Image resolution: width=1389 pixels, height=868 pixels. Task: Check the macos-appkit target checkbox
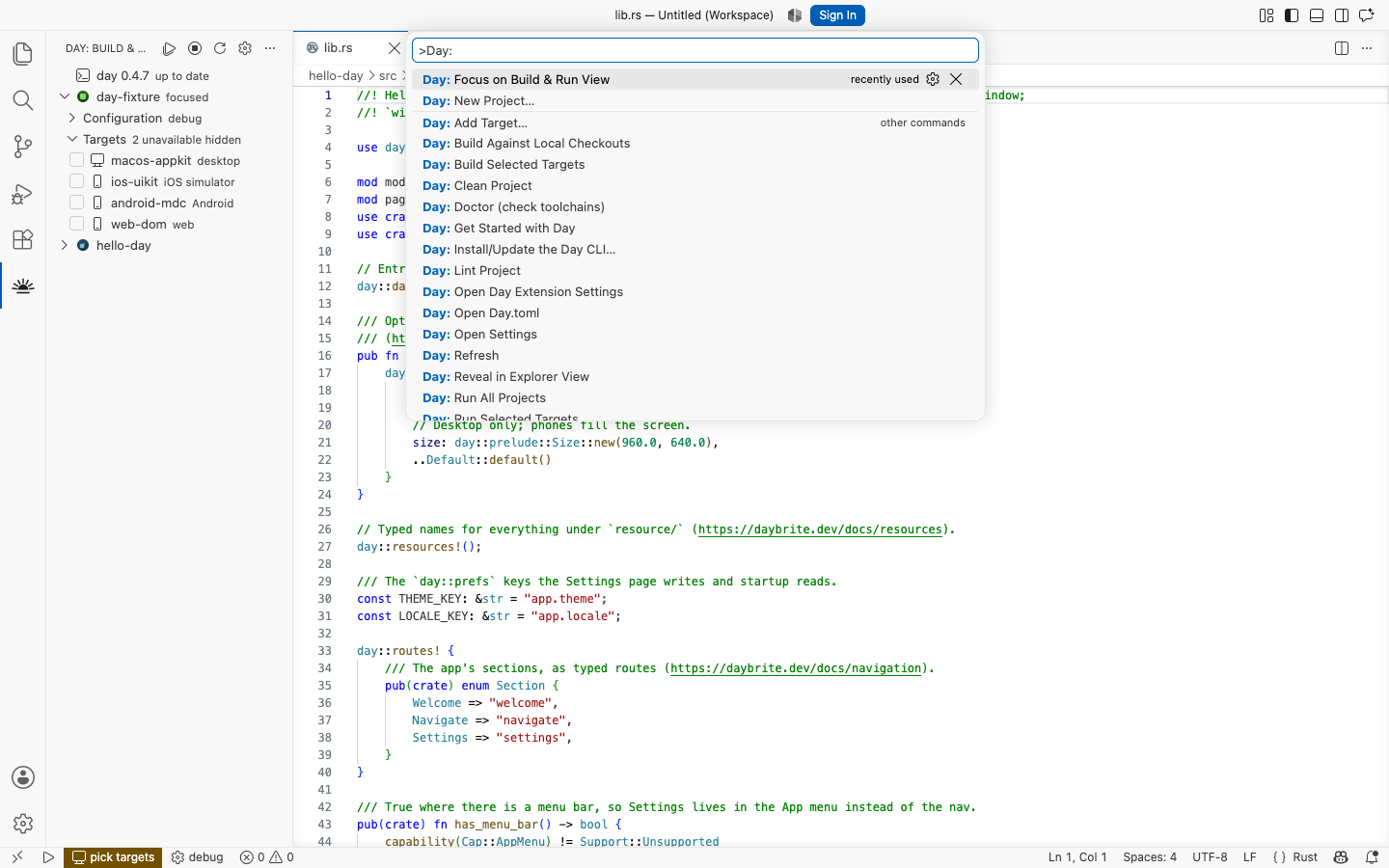(77, 160)
